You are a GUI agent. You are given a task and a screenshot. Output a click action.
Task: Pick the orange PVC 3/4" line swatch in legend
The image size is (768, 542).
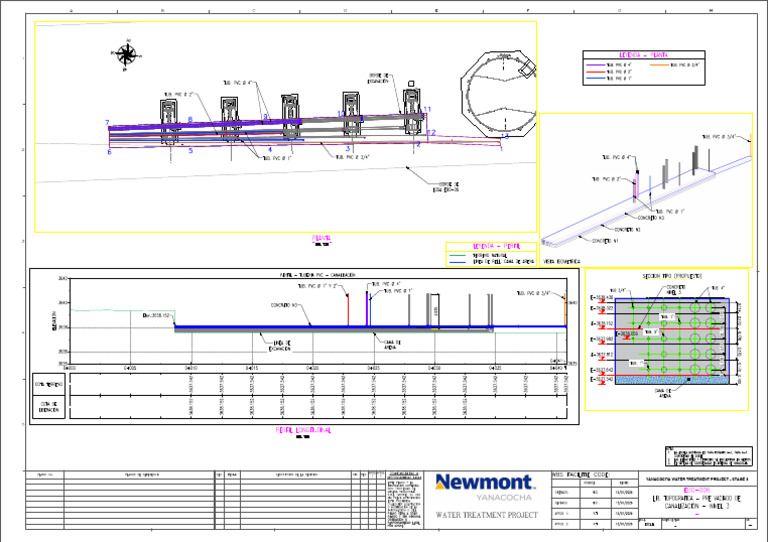[x=659, y=65]
